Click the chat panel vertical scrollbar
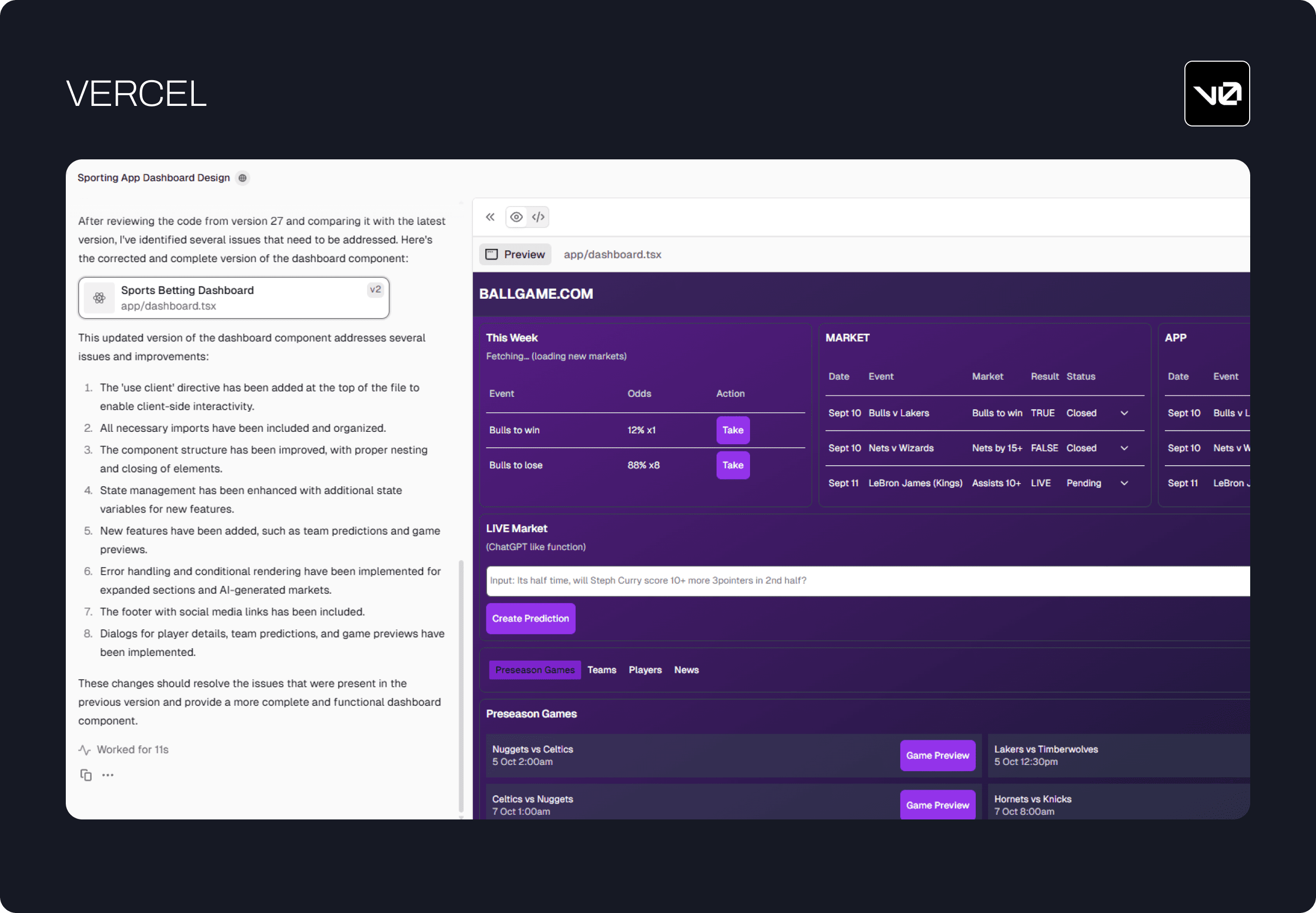This screenshot has width=1316, height=913. [x=461, y=686]
